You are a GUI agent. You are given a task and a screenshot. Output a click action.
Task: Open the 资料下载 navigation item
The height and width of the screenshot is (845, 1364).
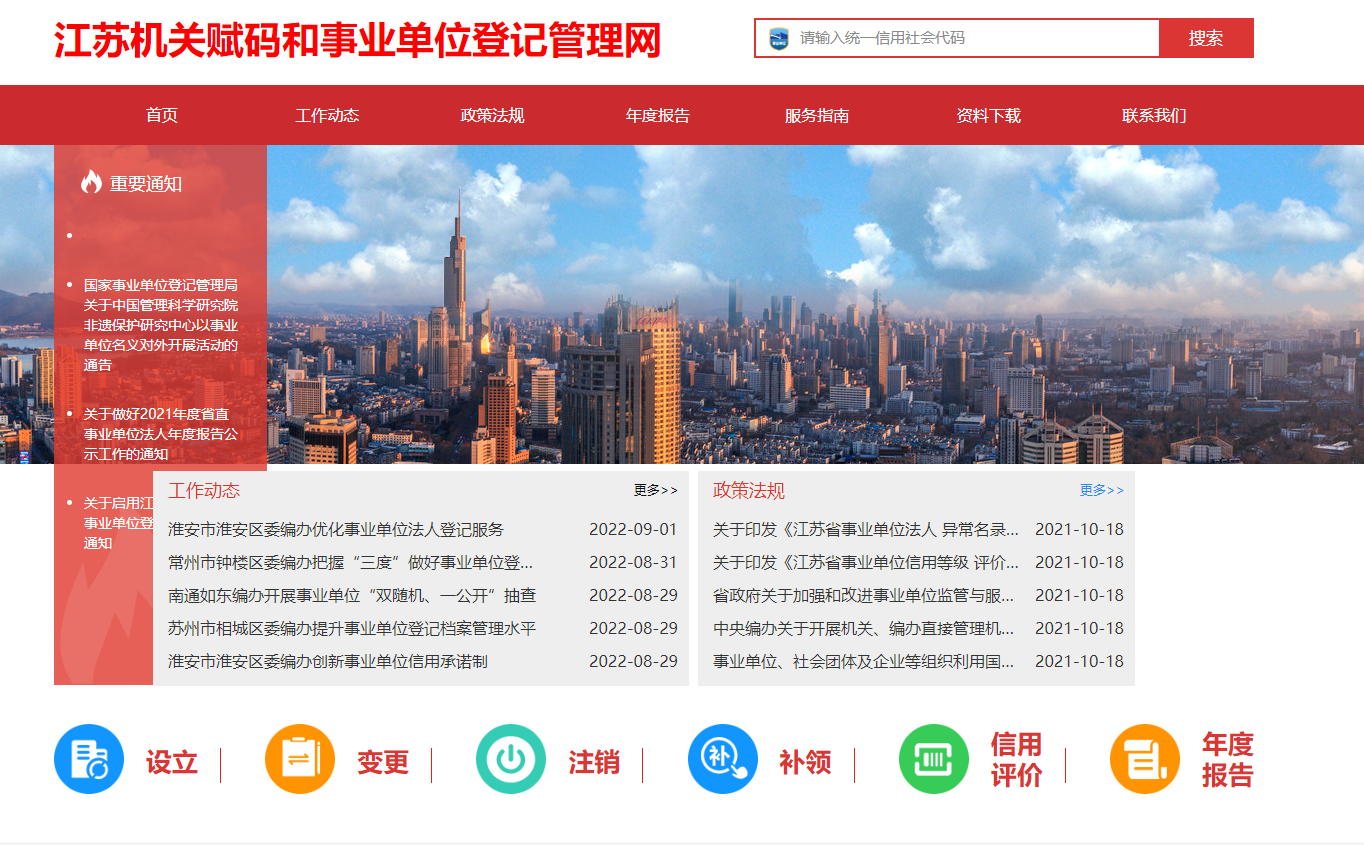(989, 115)
